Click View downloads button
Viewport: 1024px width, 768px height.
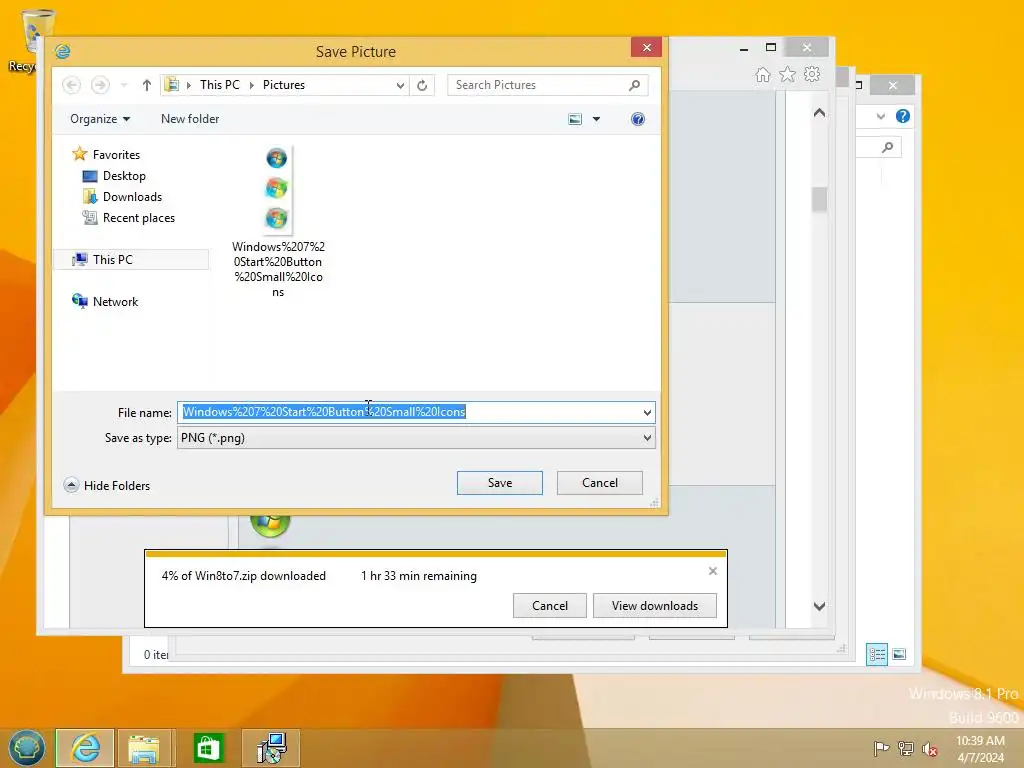click(x=654, y=605)
